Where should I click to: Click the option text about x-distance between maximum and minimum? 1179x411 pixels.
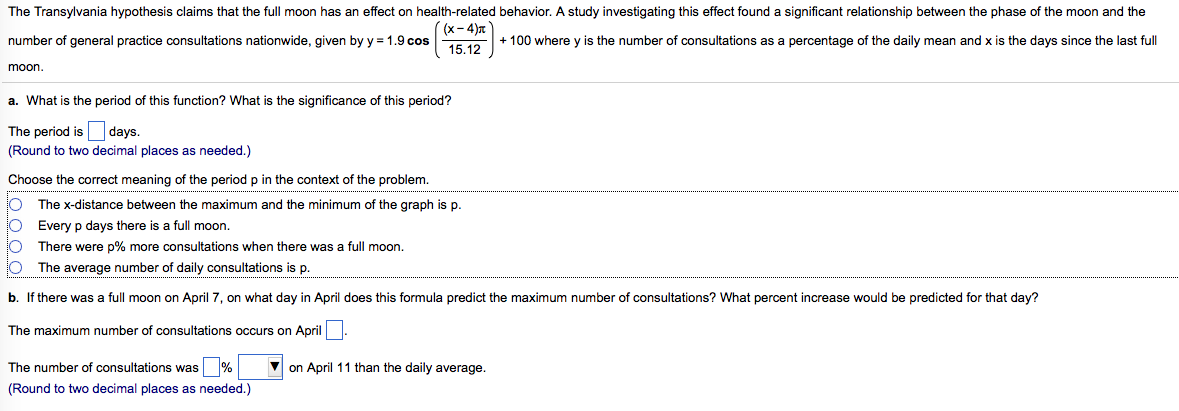[x=249, y=204]
